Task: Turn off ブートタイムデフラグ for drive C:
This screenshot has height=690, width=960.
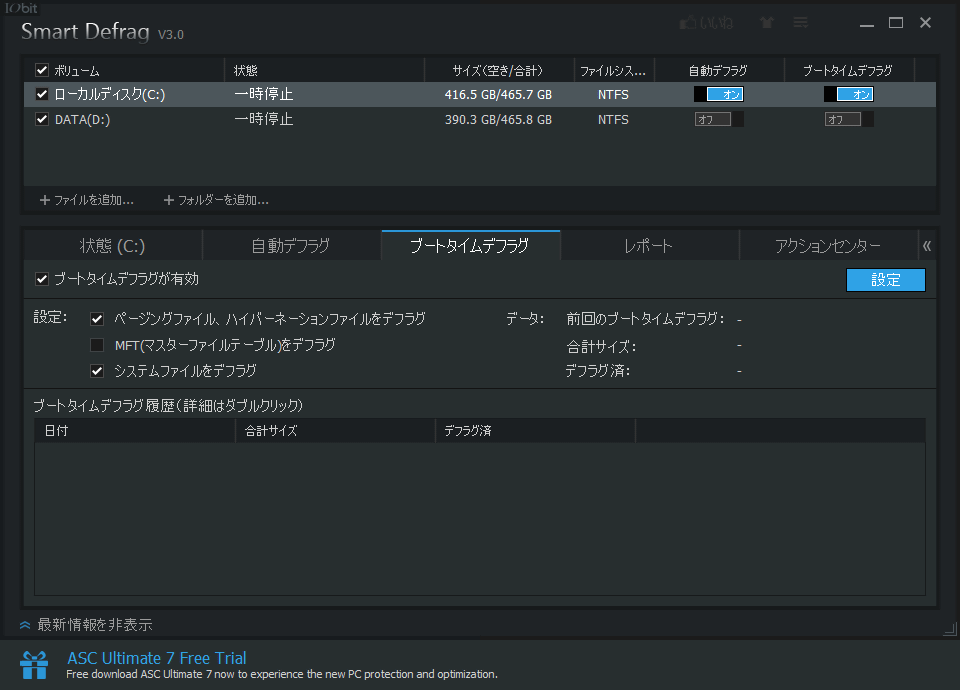Action: 849,94
